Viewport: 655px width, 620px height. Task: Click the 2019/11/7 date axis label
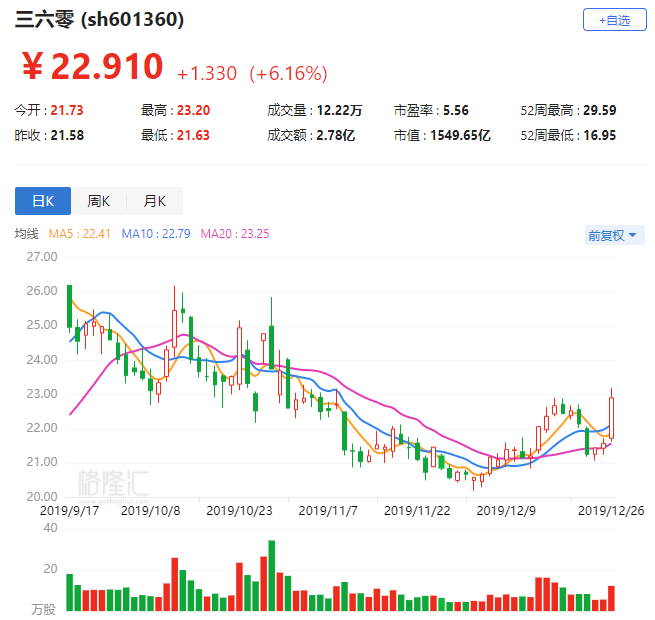tap(328, 511)
